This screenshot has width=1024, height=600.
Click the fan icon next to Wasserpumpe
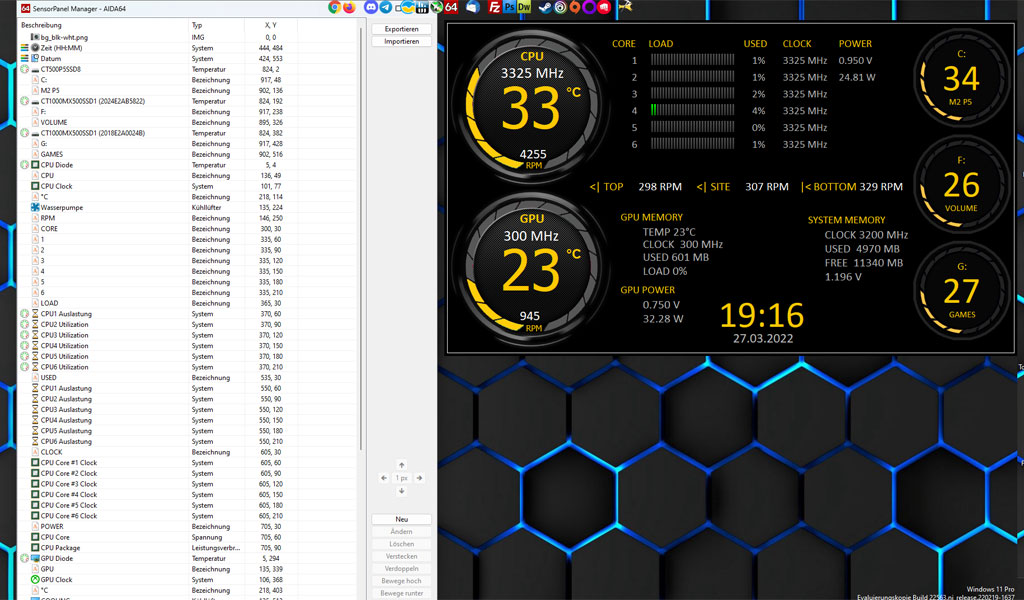click(35, 207)
